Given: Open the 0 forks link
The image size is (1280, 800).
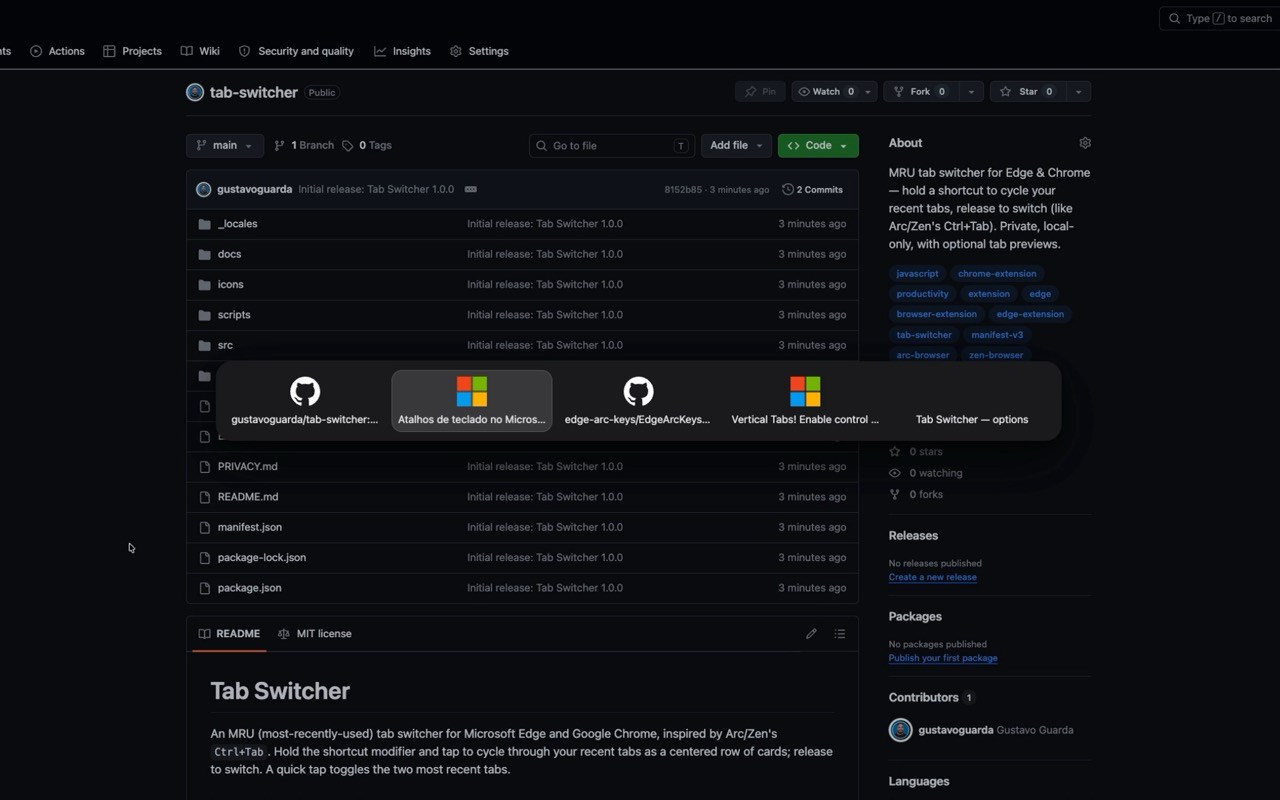Looking at the screenshot, I should pos(916,494).
